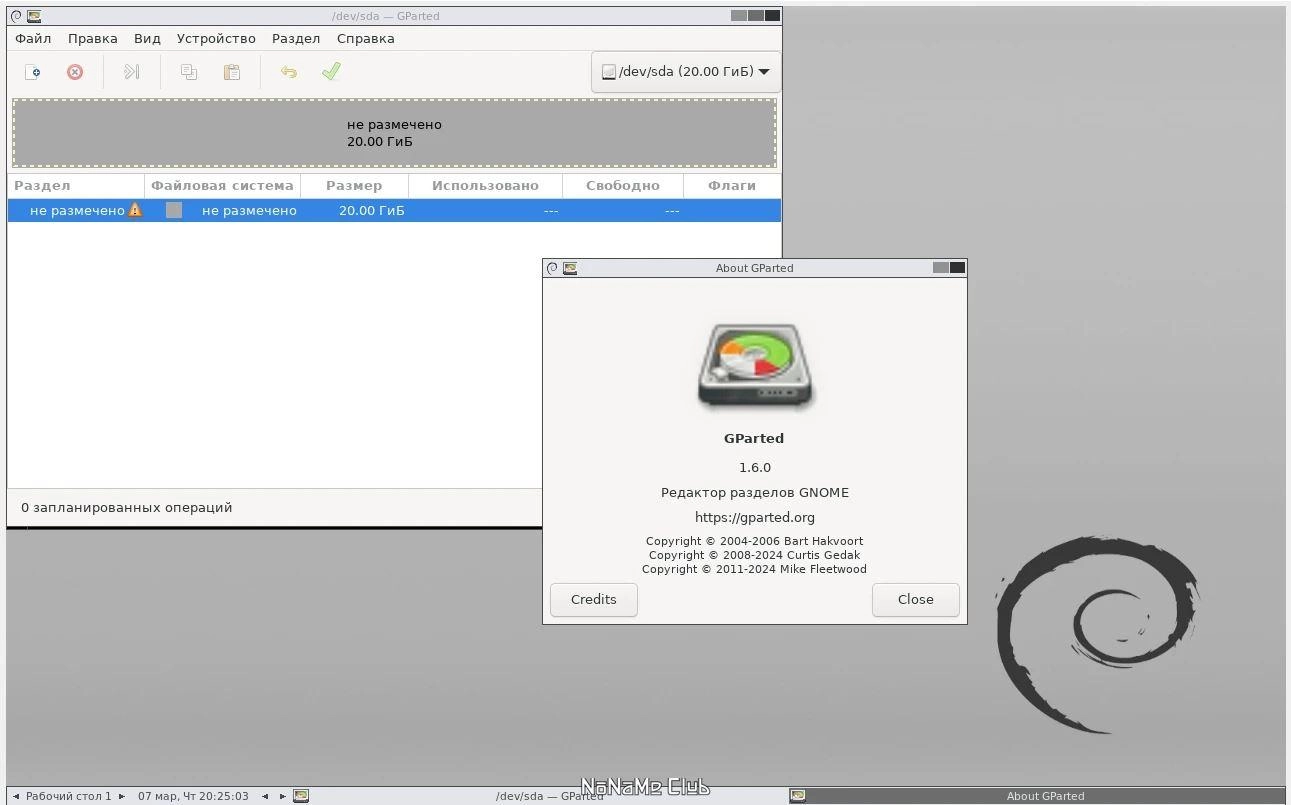Click the Copyright 2011-2024 Mike Fleetwood line
The height and width of the screenshot is (805, 1291).
755,569
